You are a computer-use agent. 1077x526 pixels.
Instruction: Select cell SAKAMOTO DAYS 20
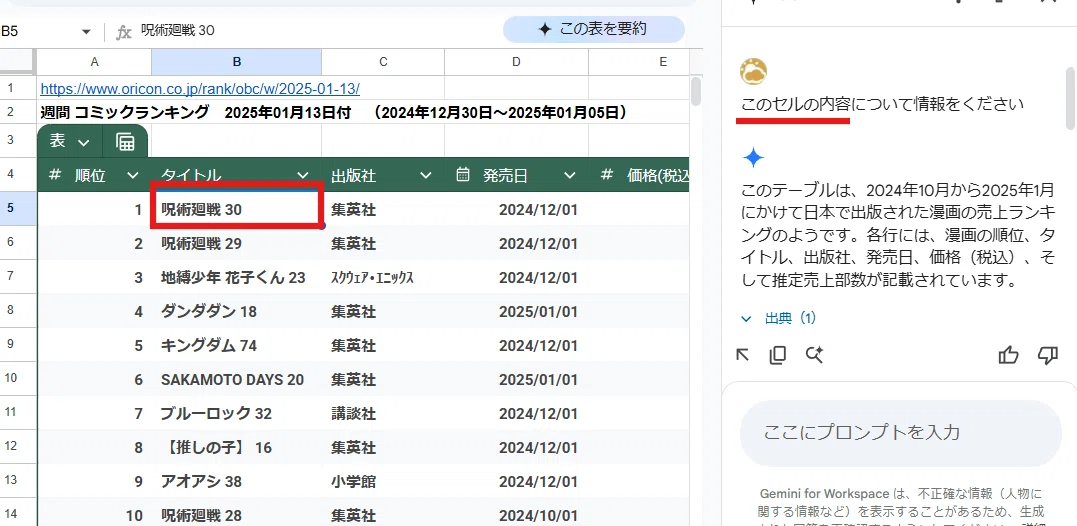pyautogui.click(x=236, y=379)
